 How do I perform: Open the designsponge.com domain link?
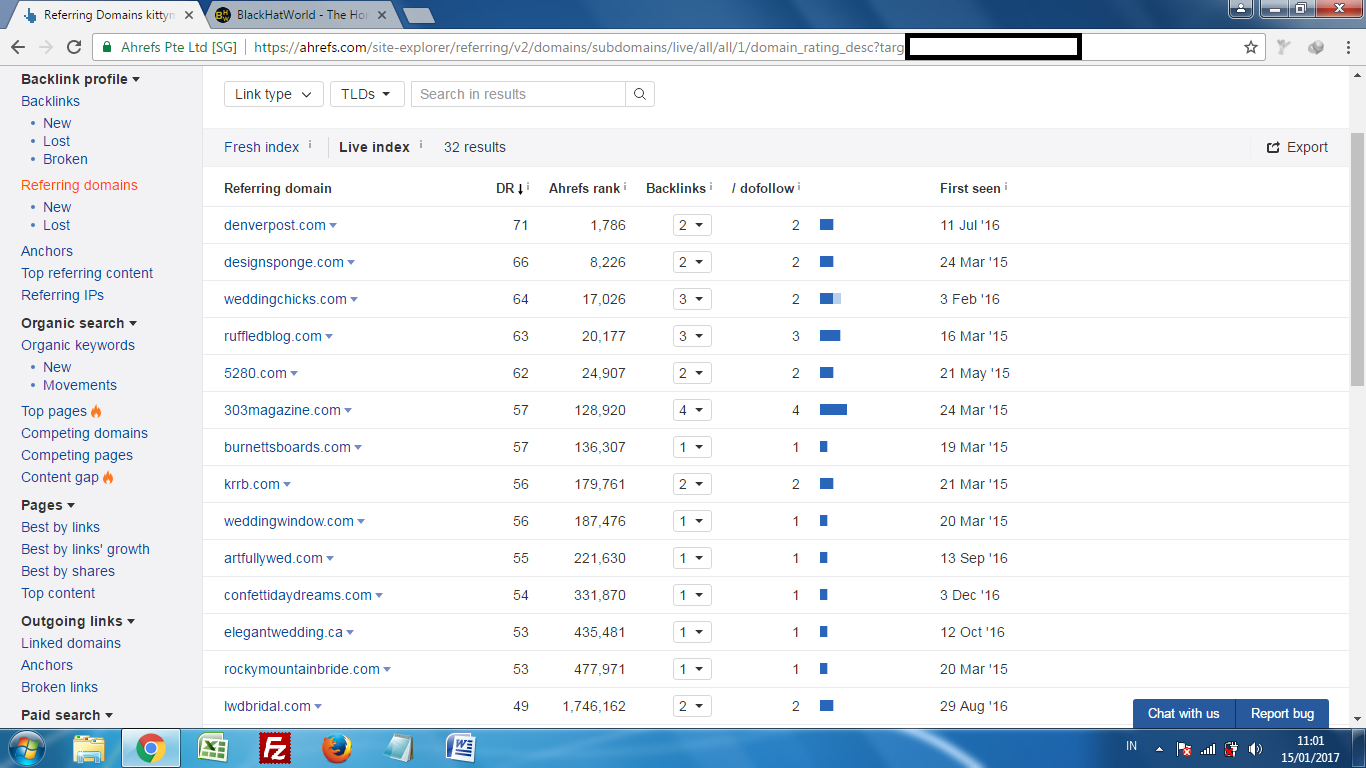[x=284, y=262]
